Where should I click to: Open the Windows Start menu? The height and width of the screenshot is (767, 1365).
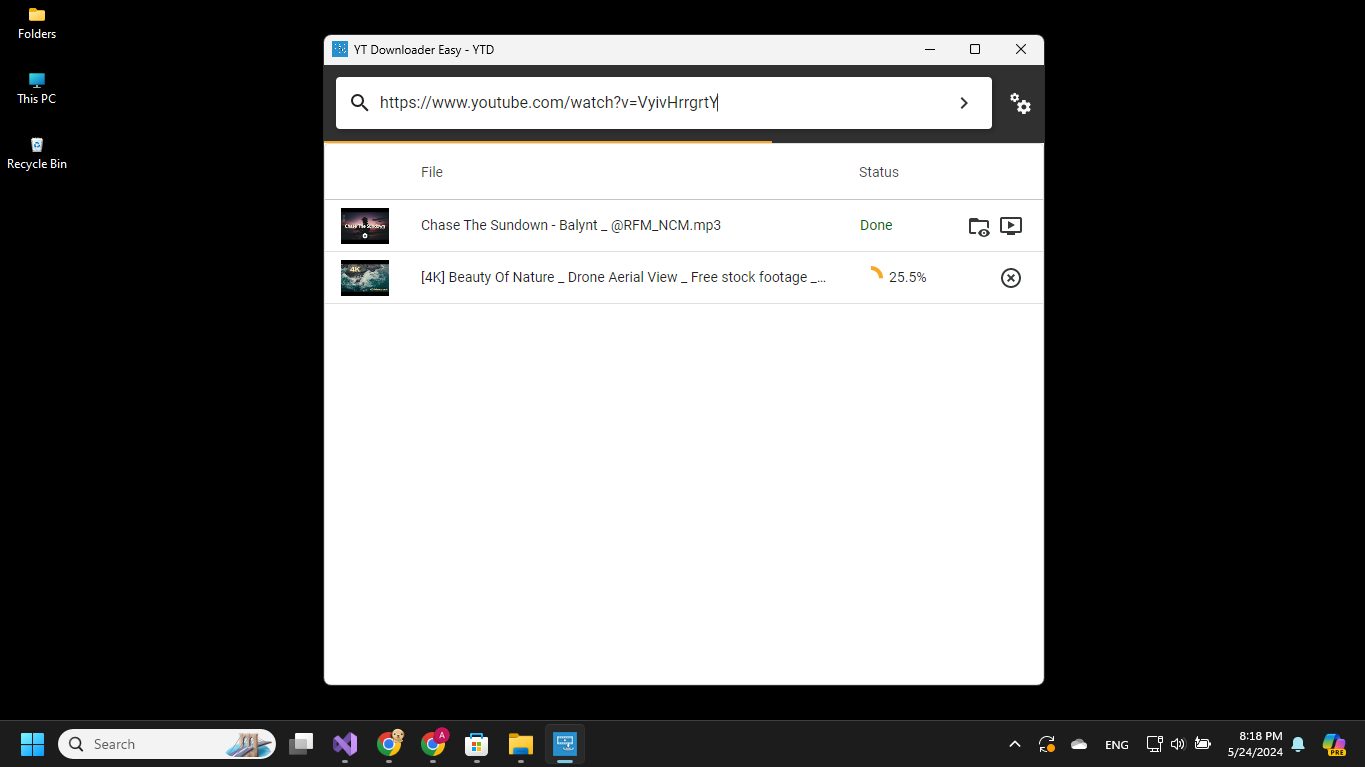(x=33, y=744)
